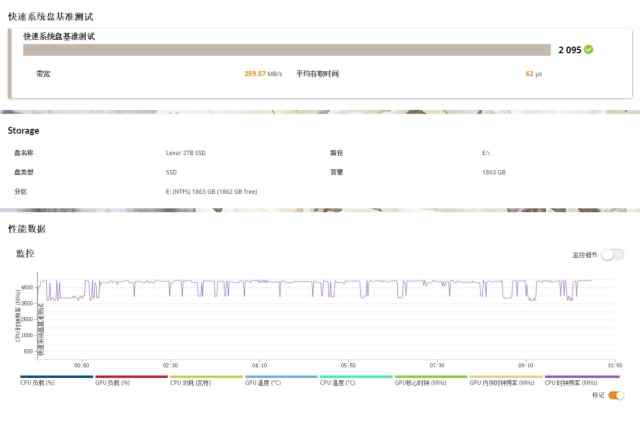Viewport: 640px width, 423px height.
Task: Click the 性能数据 section heading
Action: tap(26, 228)
